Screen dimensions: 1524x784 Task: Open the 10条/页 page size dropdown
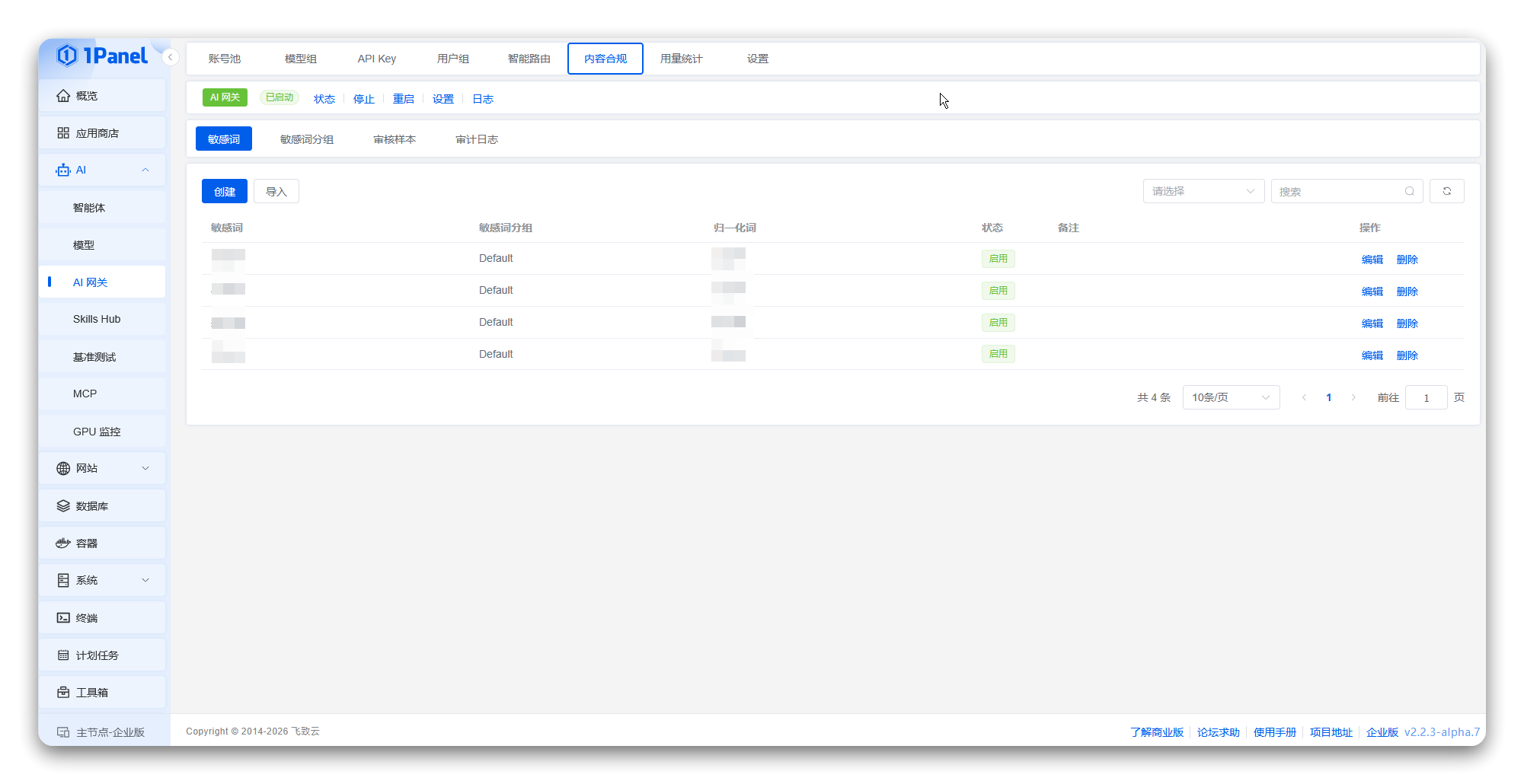pos(1231,397)
